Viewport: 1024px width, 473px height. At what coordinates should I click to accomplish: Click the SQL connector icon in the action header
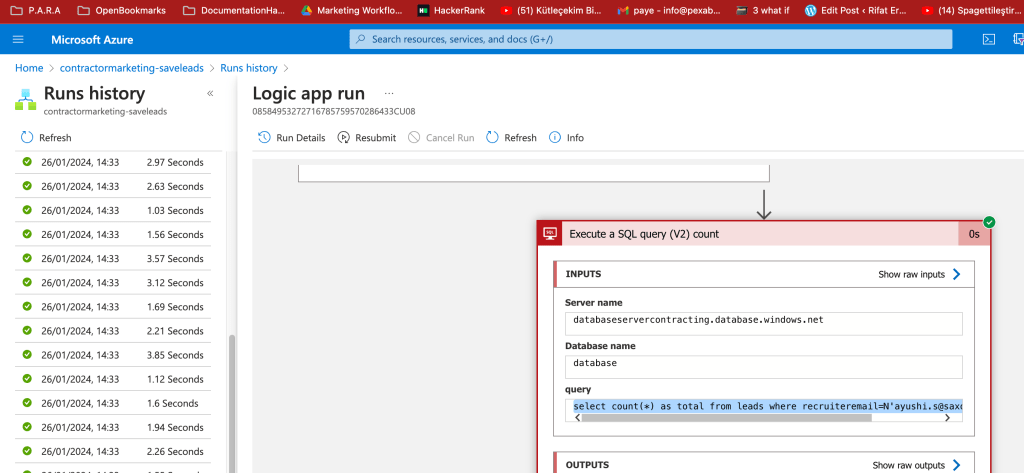550,234
